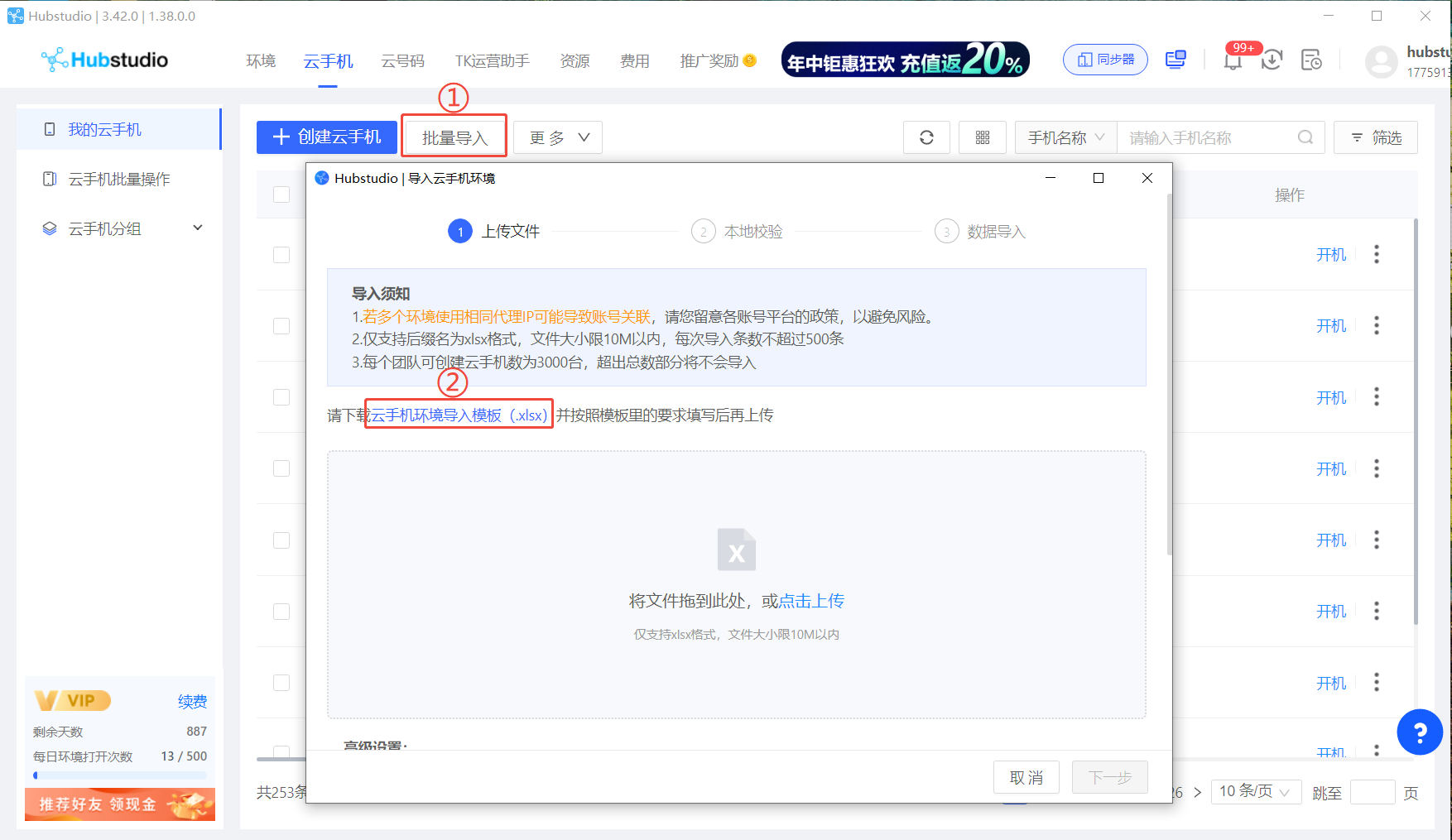
Task: Check the seventh row checkbox
Action: tap(281, 682)
